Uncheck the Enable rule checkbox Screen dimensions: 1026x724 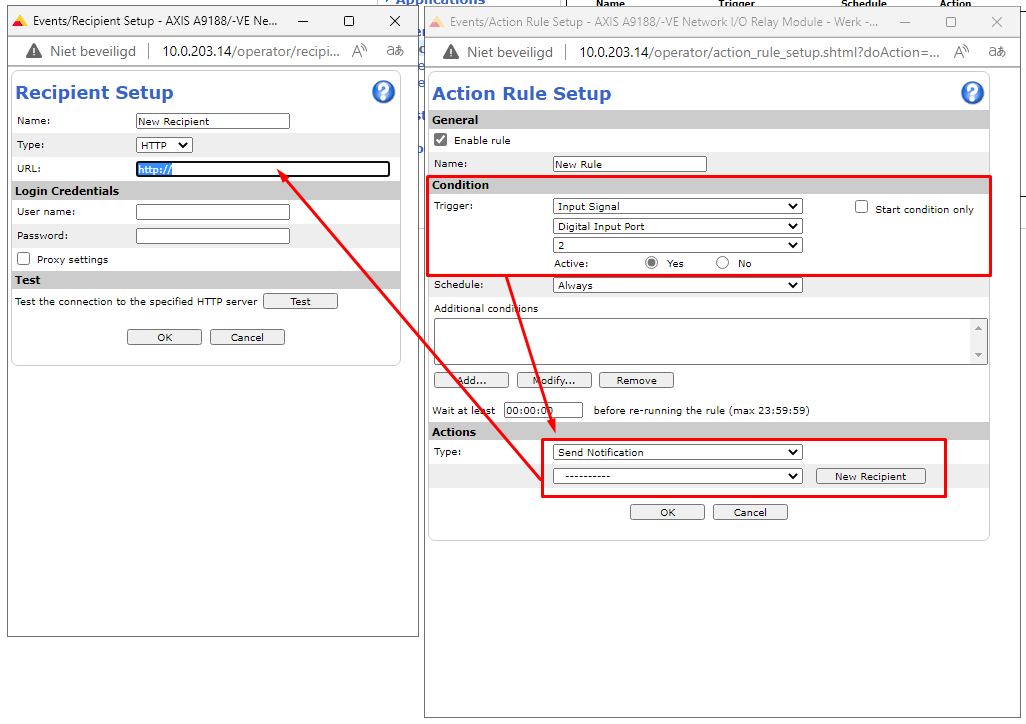[440, 139]
